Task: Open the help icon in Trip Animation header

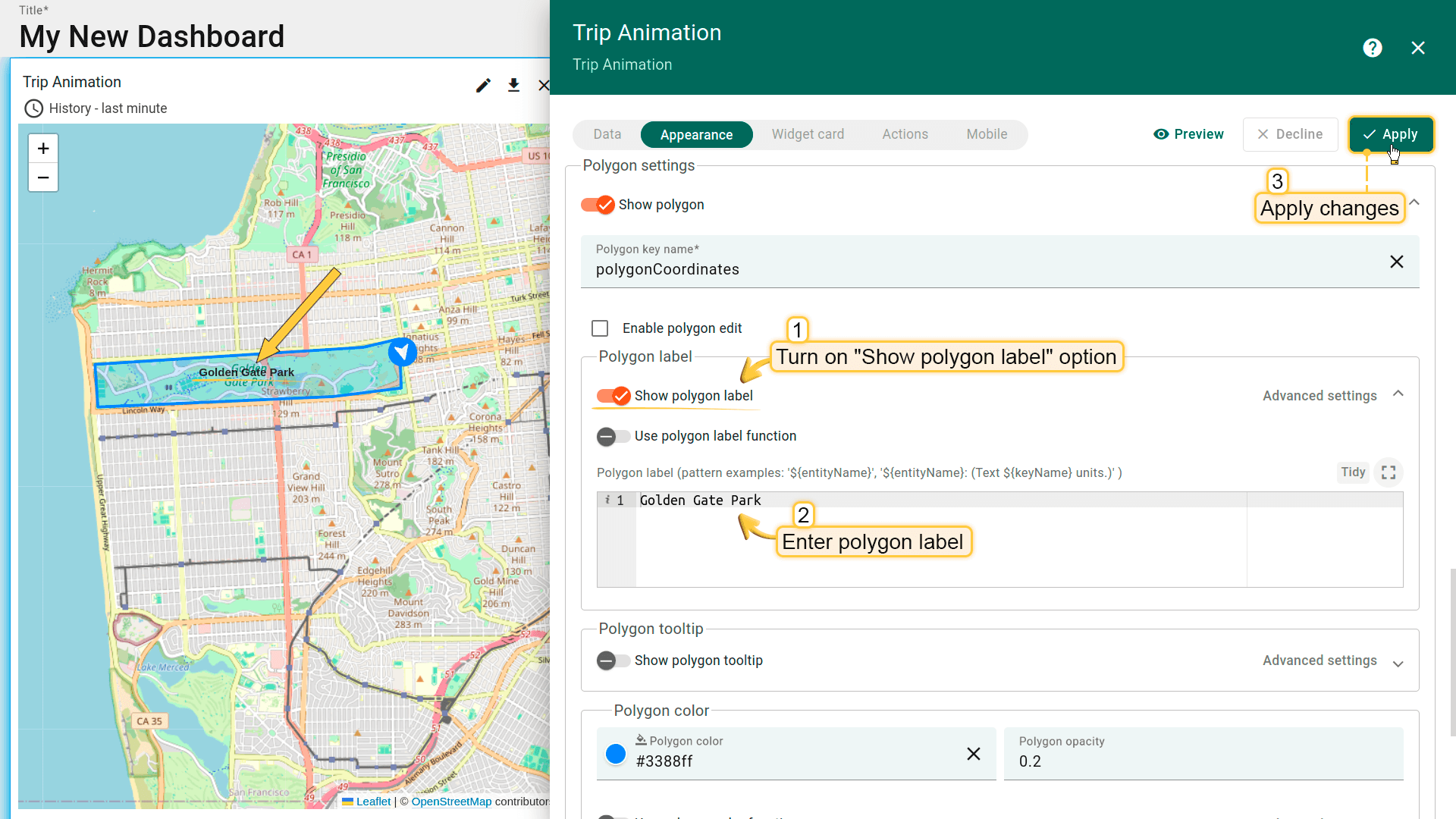Action: [x=1372, y=48]
